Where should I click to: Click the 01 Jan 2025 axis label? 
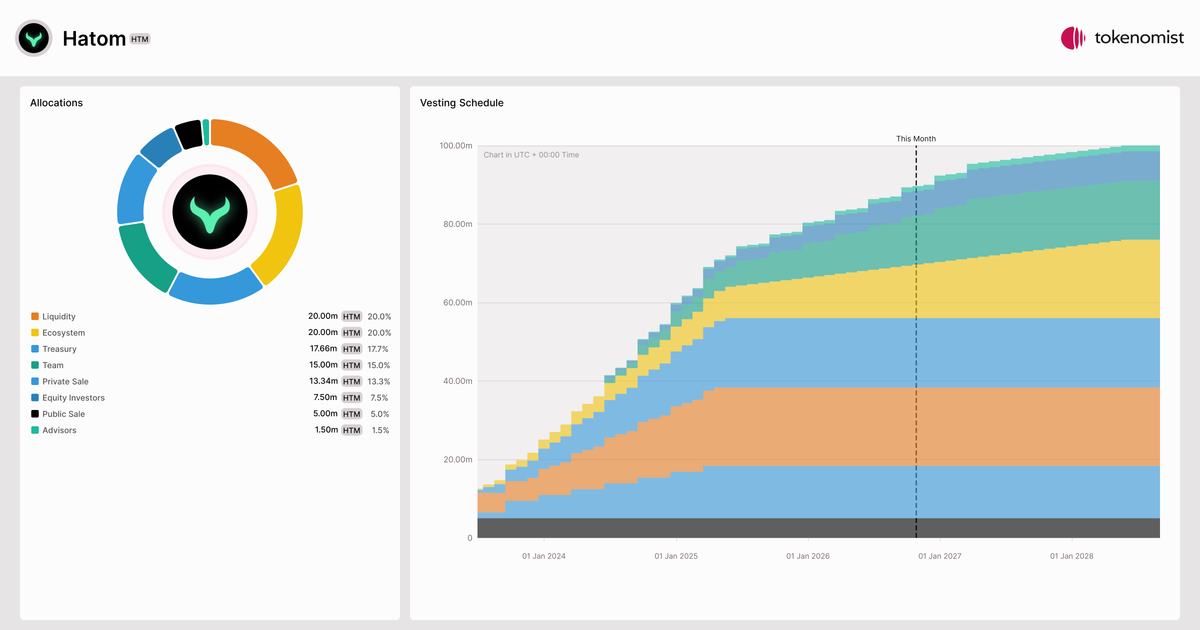click(x=676, y=555)
